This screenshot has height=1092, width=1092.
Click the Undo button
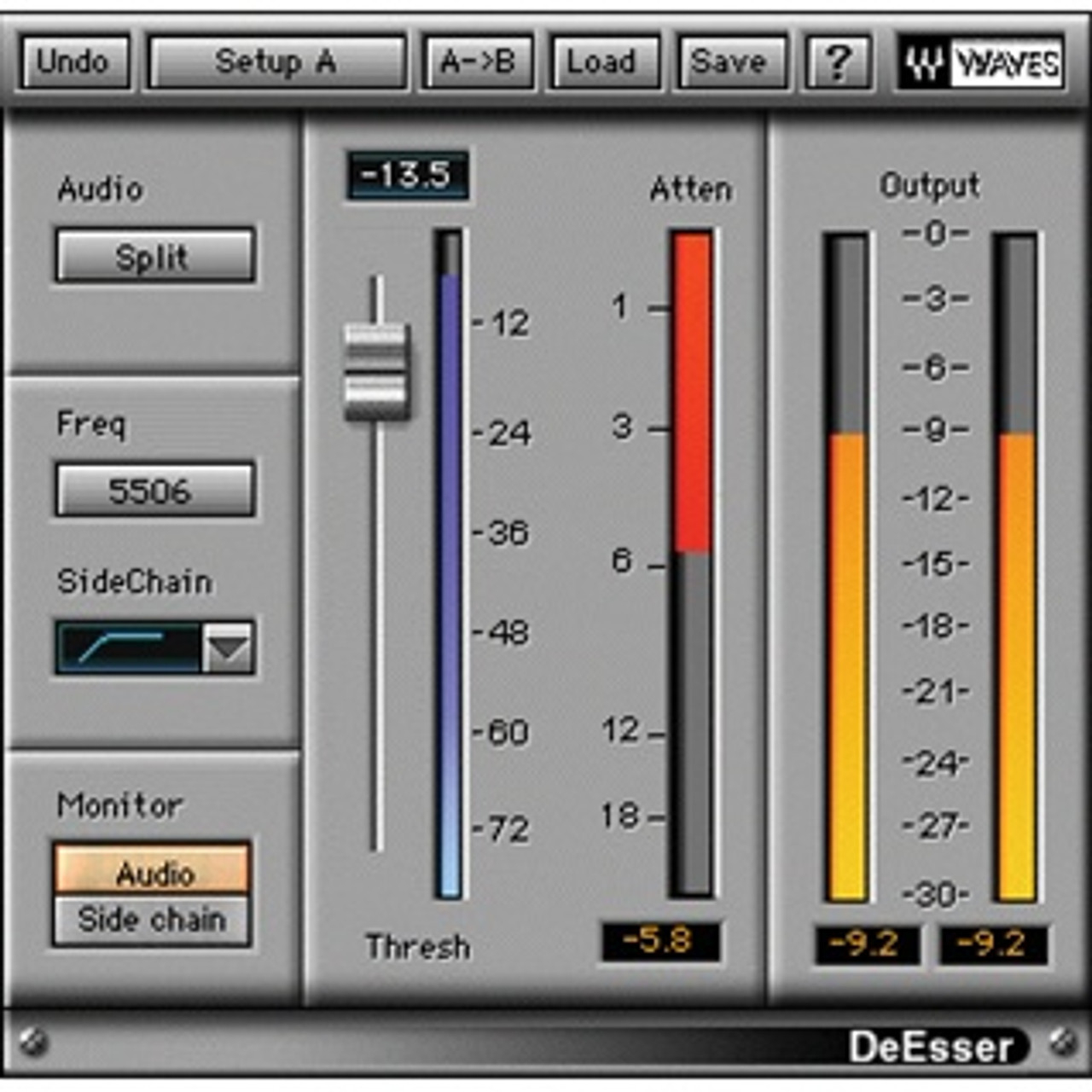(74, 61)
